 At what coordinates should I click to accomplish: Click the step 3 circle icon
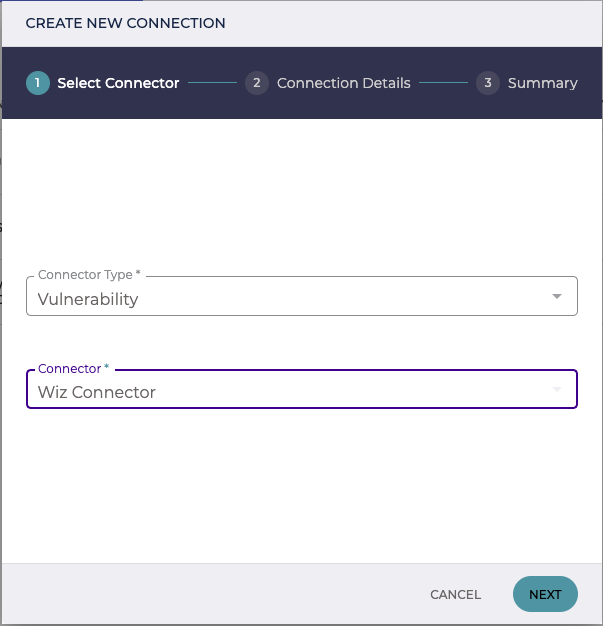click(488, 83)
